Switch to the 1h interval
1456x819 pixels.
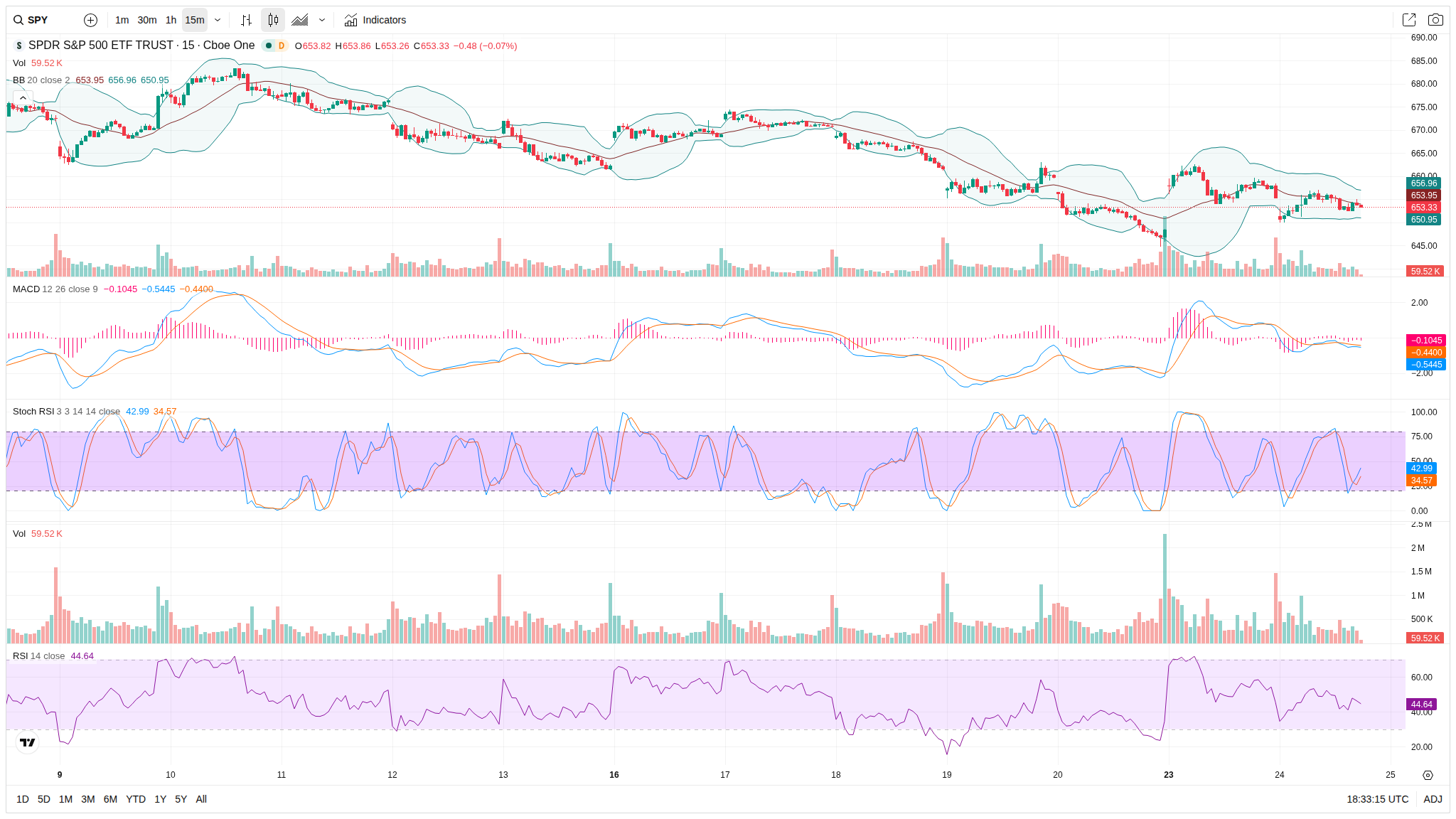click(x=171, y=20)
